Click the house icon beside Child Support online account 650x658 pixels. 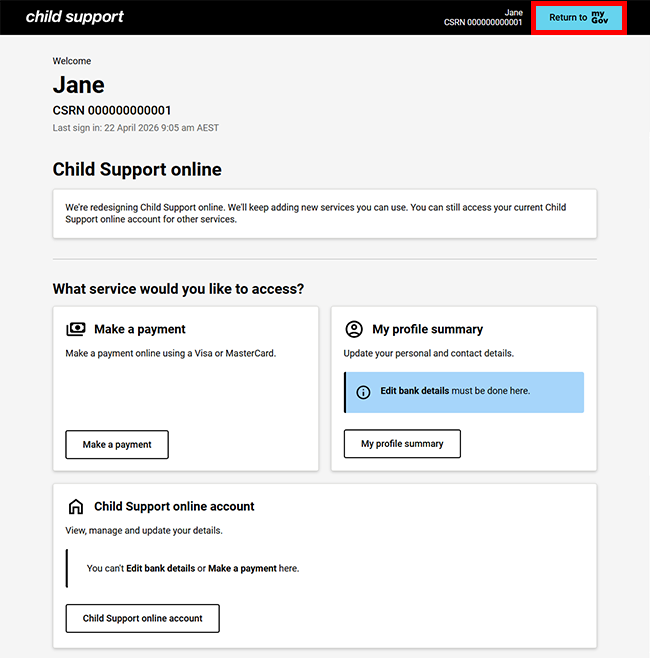pyautogui.click(x=76, y=507)
